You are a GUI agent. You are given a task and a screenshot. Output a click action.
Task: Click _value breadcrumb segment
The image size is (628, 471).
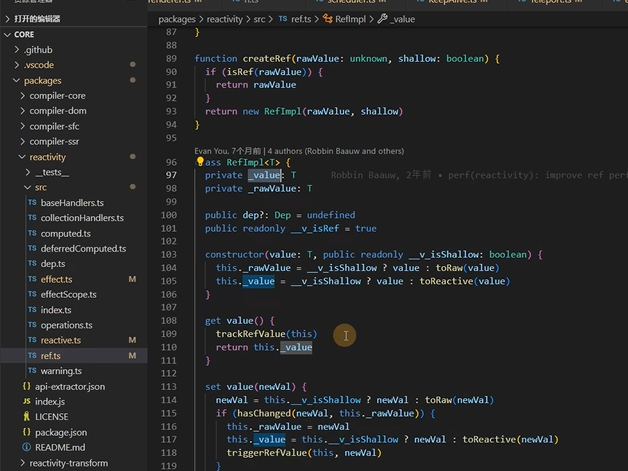[x=402, y=19]
